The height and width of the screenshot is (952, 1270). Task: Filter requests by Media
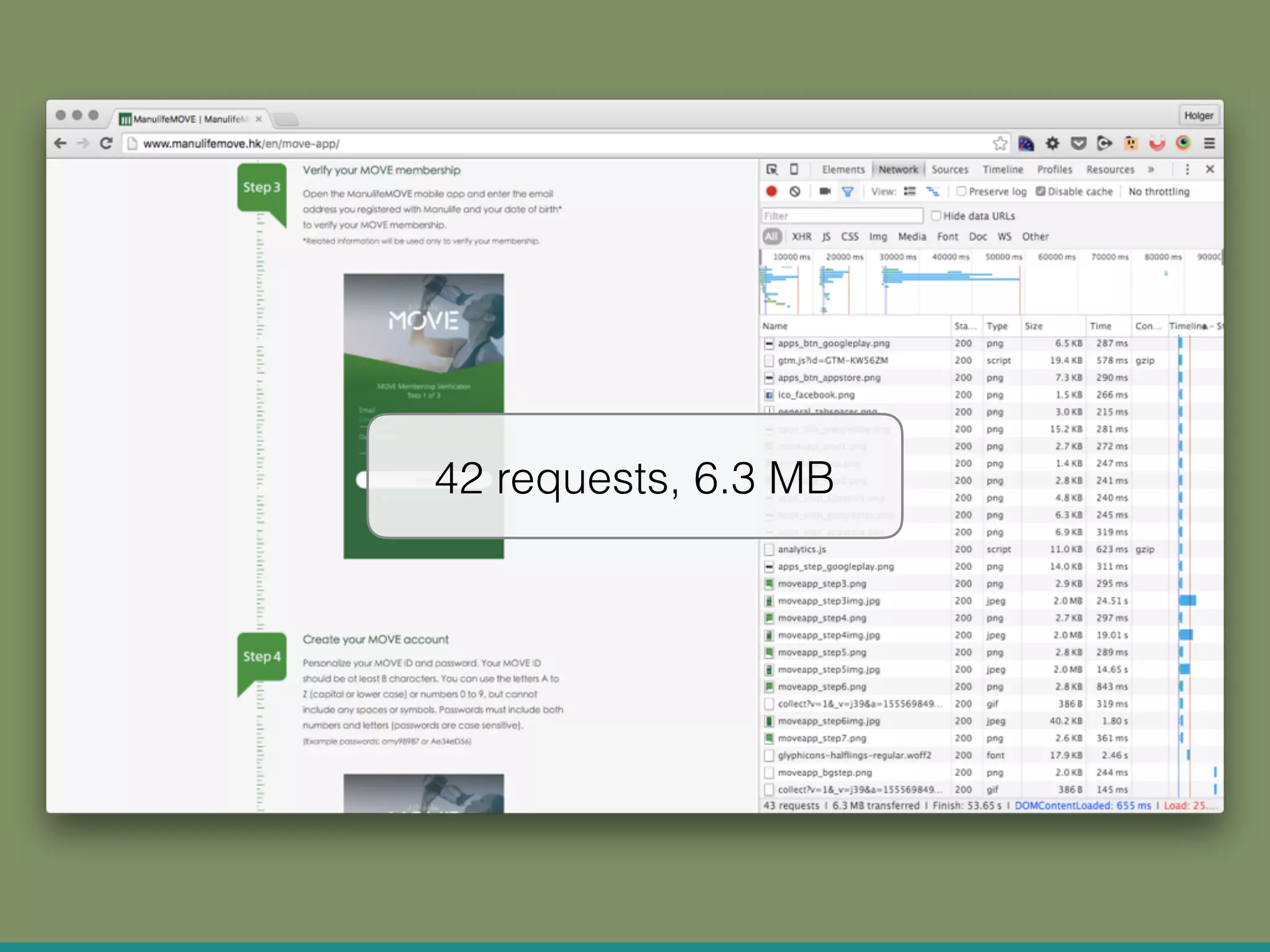pyautogui.click(x=912, y=236)
